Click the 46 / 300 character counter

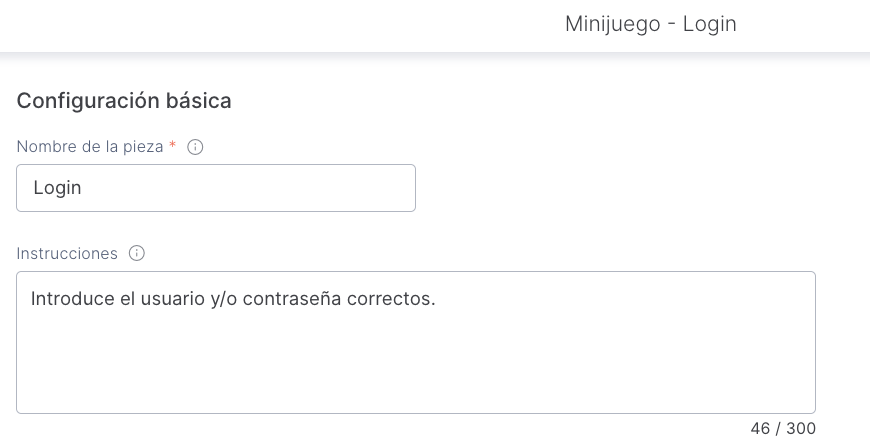(783, 429)
